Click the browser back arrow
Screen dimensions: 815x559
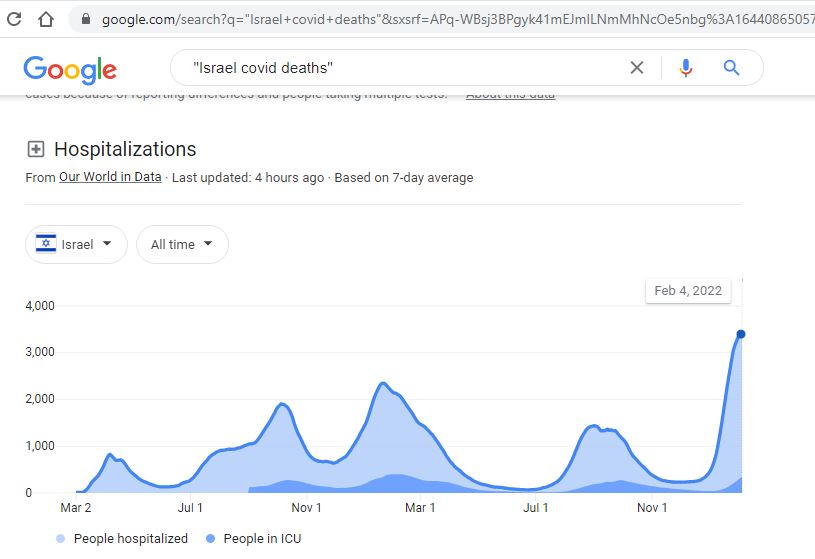click(x=14, y=19)
